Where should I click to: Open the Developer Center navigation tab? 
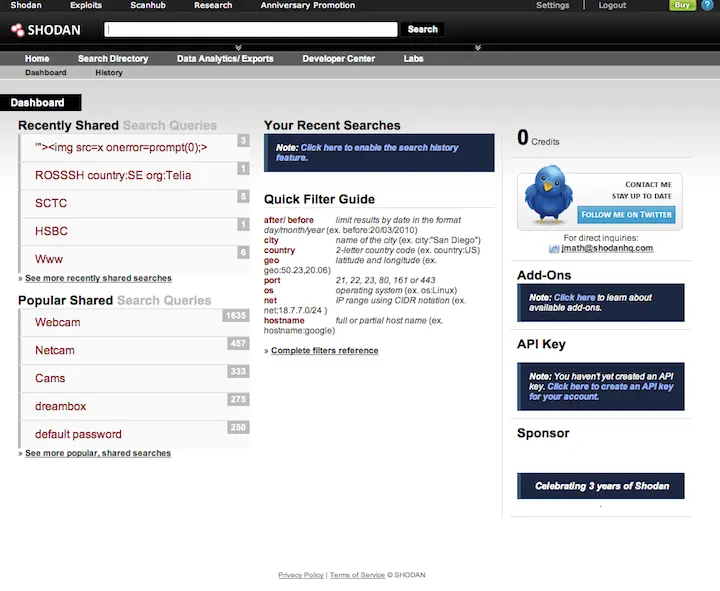click(338, 58)
